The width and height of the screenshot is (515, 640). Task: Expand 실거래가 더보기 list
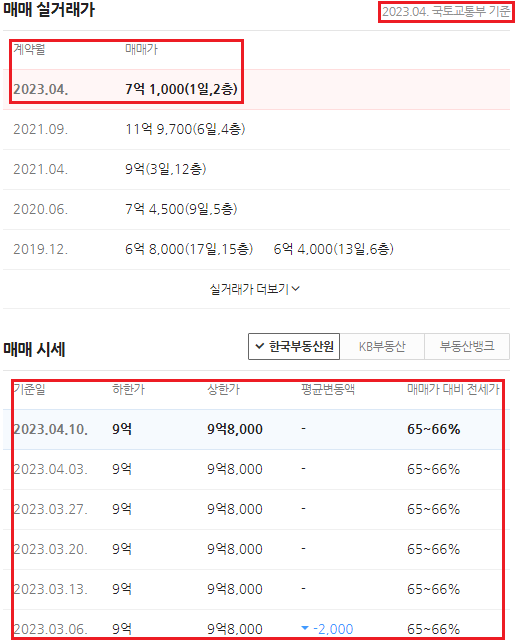(x=255, y=289)
